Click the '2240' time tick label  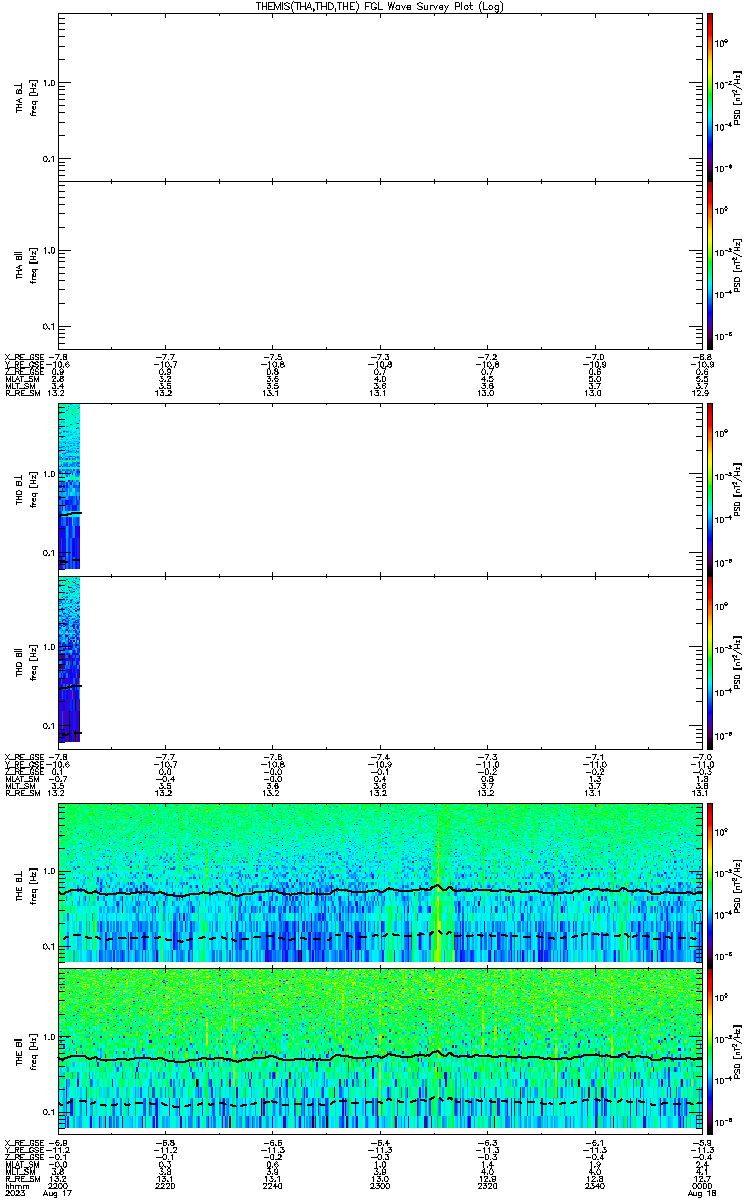pyautogui.click(x=272, y=1185)
